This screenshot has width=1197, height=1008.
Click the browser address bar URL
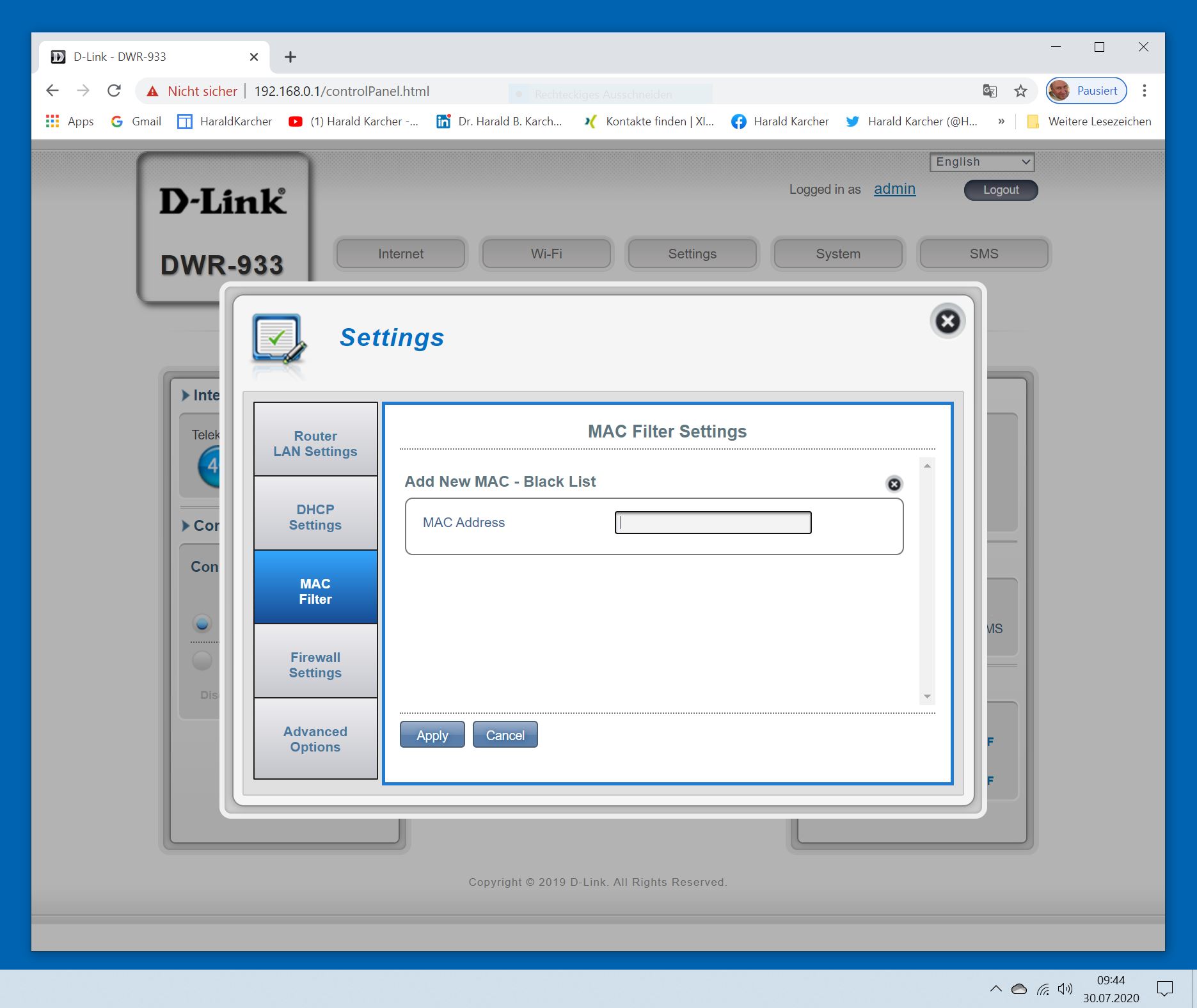(342, 91)
